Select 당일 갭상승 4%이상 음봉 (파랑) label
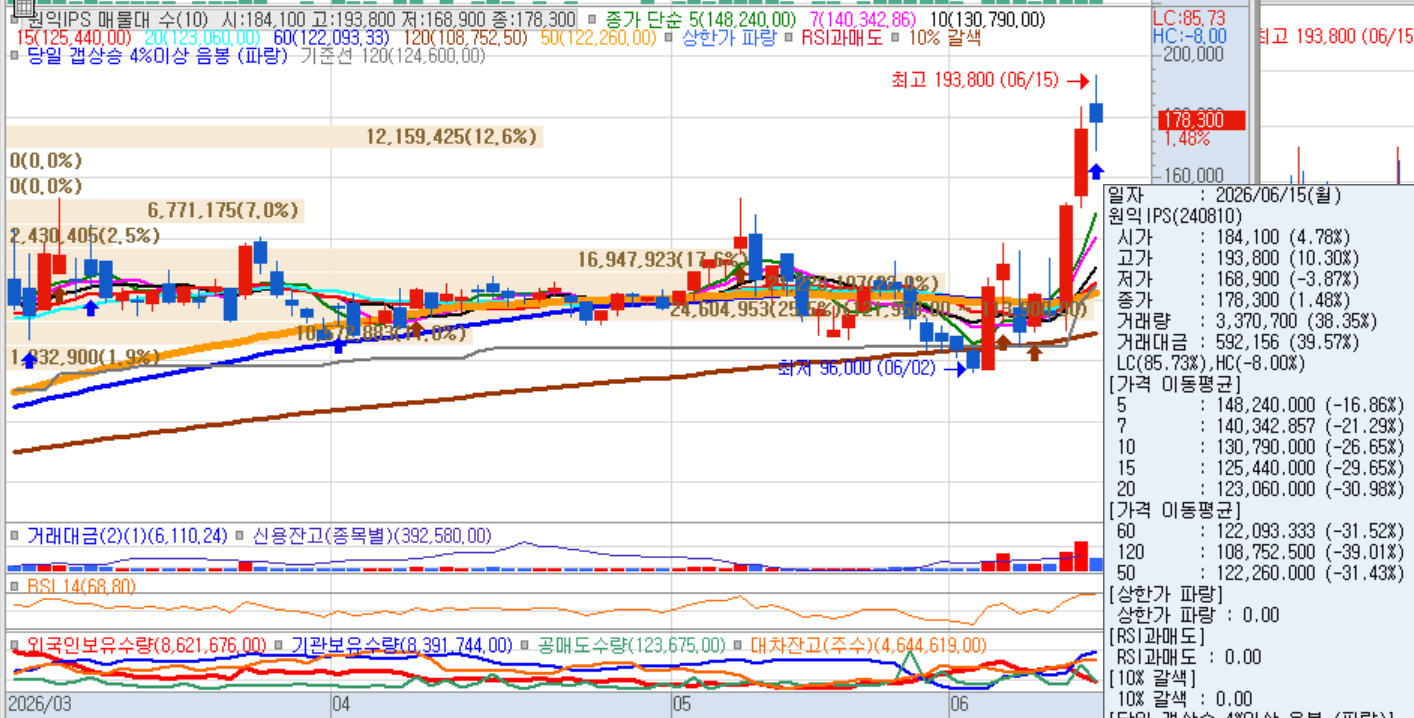Screen dimensions: 1414x718 coord(157,56)
